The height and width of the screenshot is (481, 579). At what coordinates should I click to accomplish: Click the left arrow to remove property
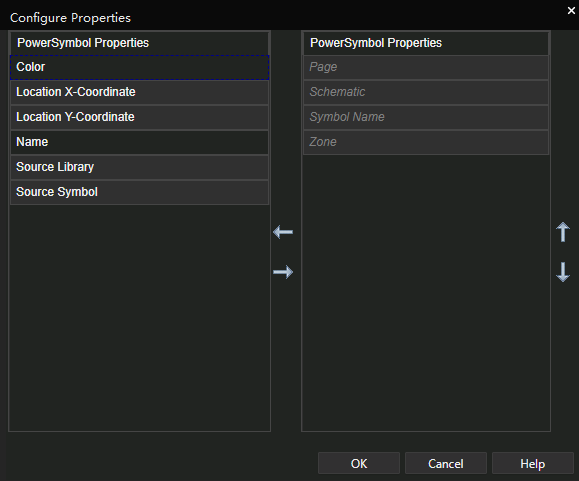pyautogui.click(x=283, y=232)
